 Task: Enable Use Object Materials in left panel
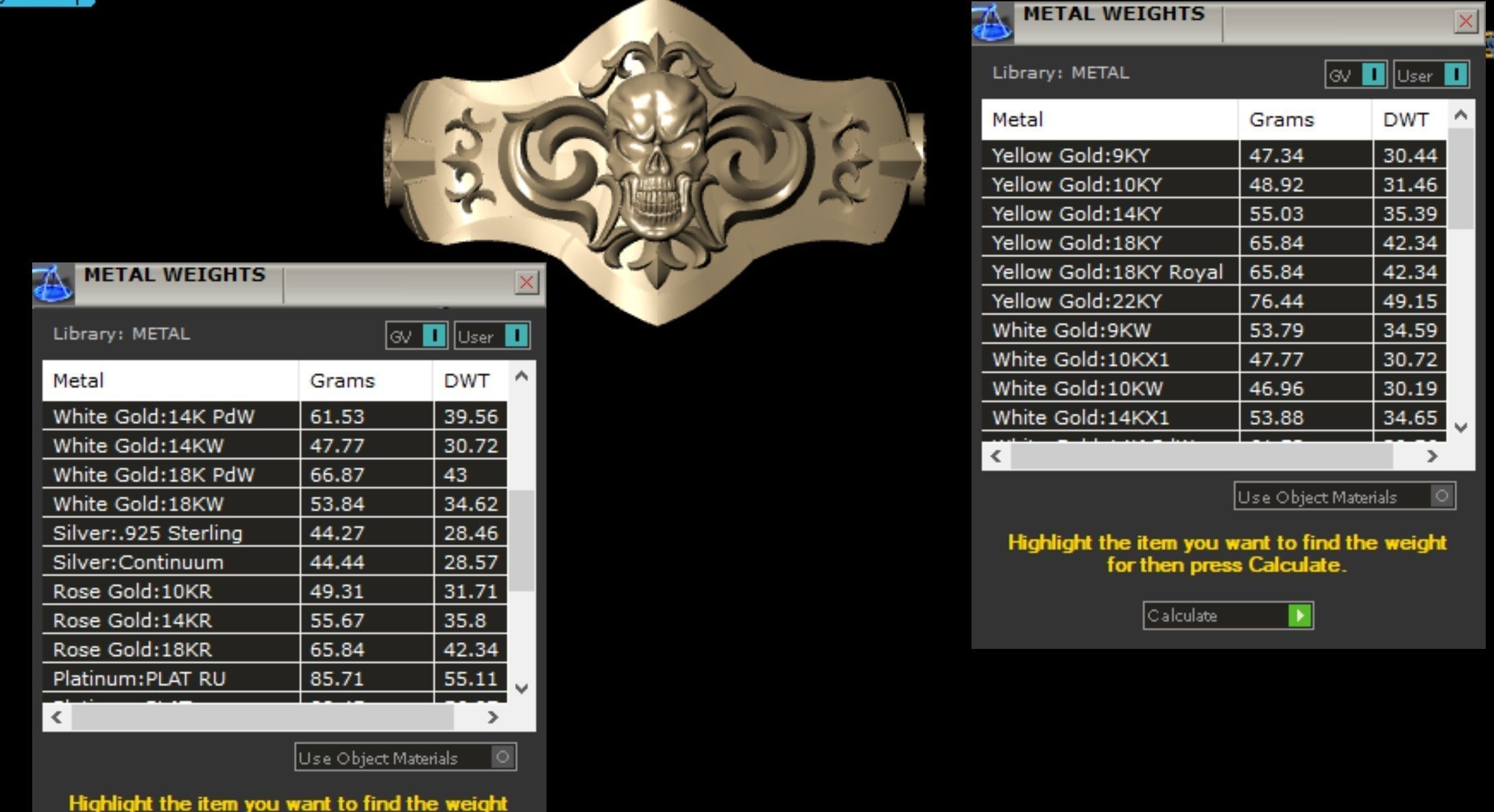502,757
